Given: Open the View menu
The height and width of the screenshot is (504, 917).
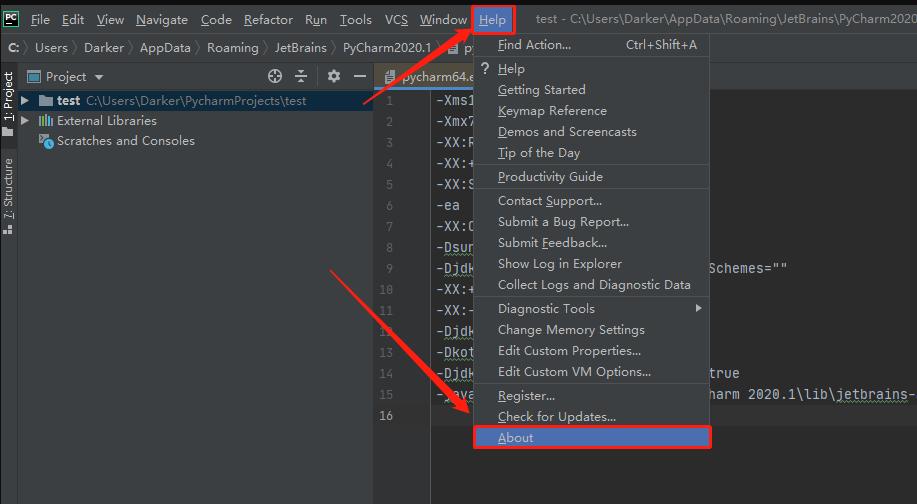Looking at the screenshot, I should click(111, 20).
